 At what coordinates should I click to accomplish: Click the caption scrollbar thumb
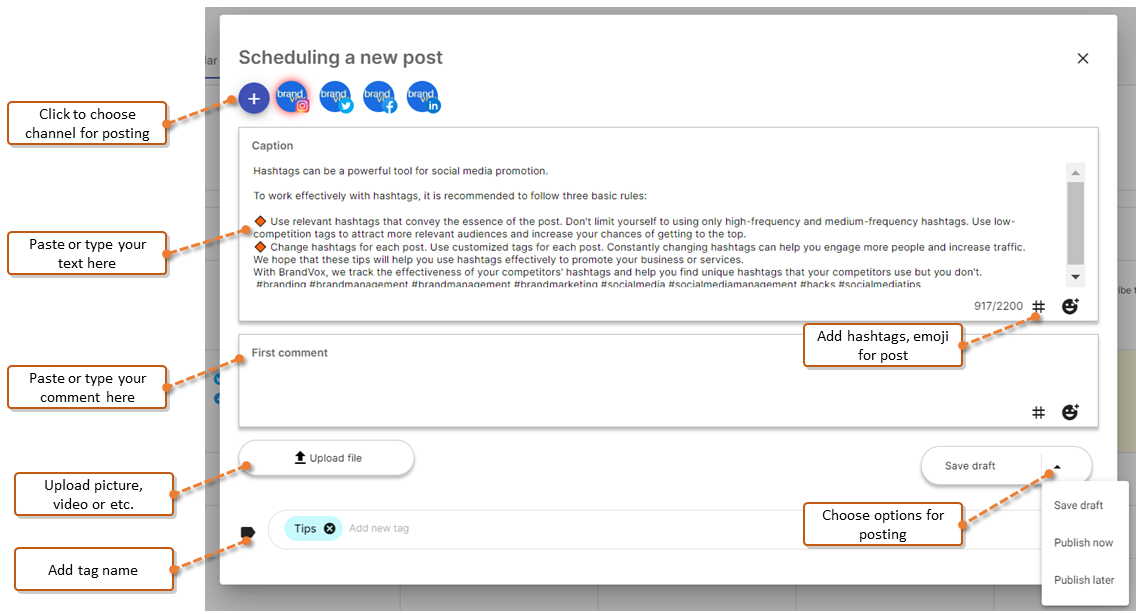coord(1075,223)
